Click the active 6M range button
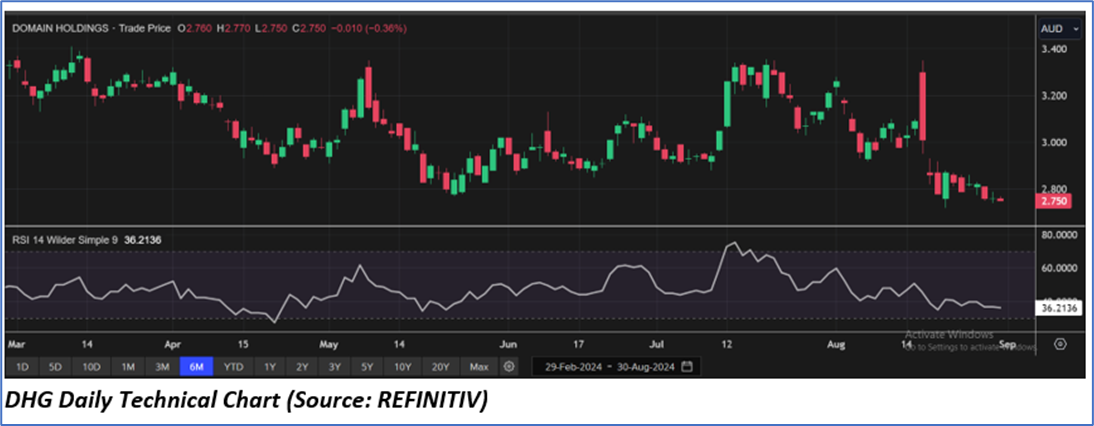This screenshot has height=426, width=1094. [x=196, y=366]
